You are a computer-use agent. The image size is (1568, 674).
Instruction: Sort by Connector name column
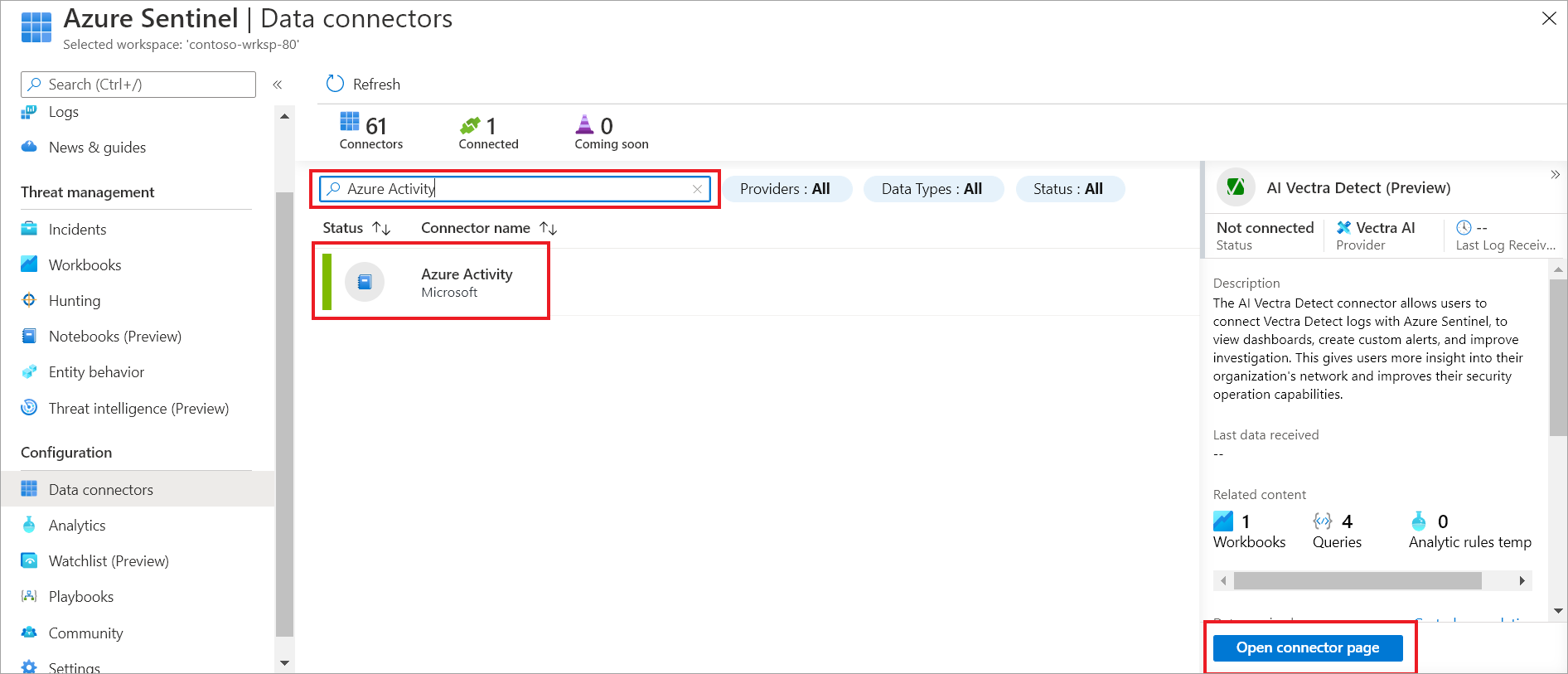[489, 228]
